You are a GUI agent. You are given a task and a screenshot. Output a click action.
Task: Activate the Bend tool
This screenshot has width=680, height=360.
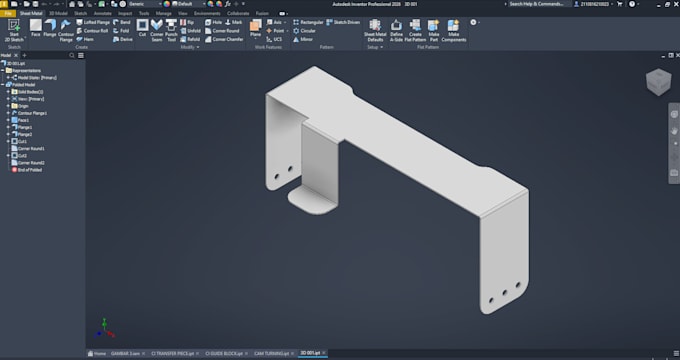pos(121,22)
